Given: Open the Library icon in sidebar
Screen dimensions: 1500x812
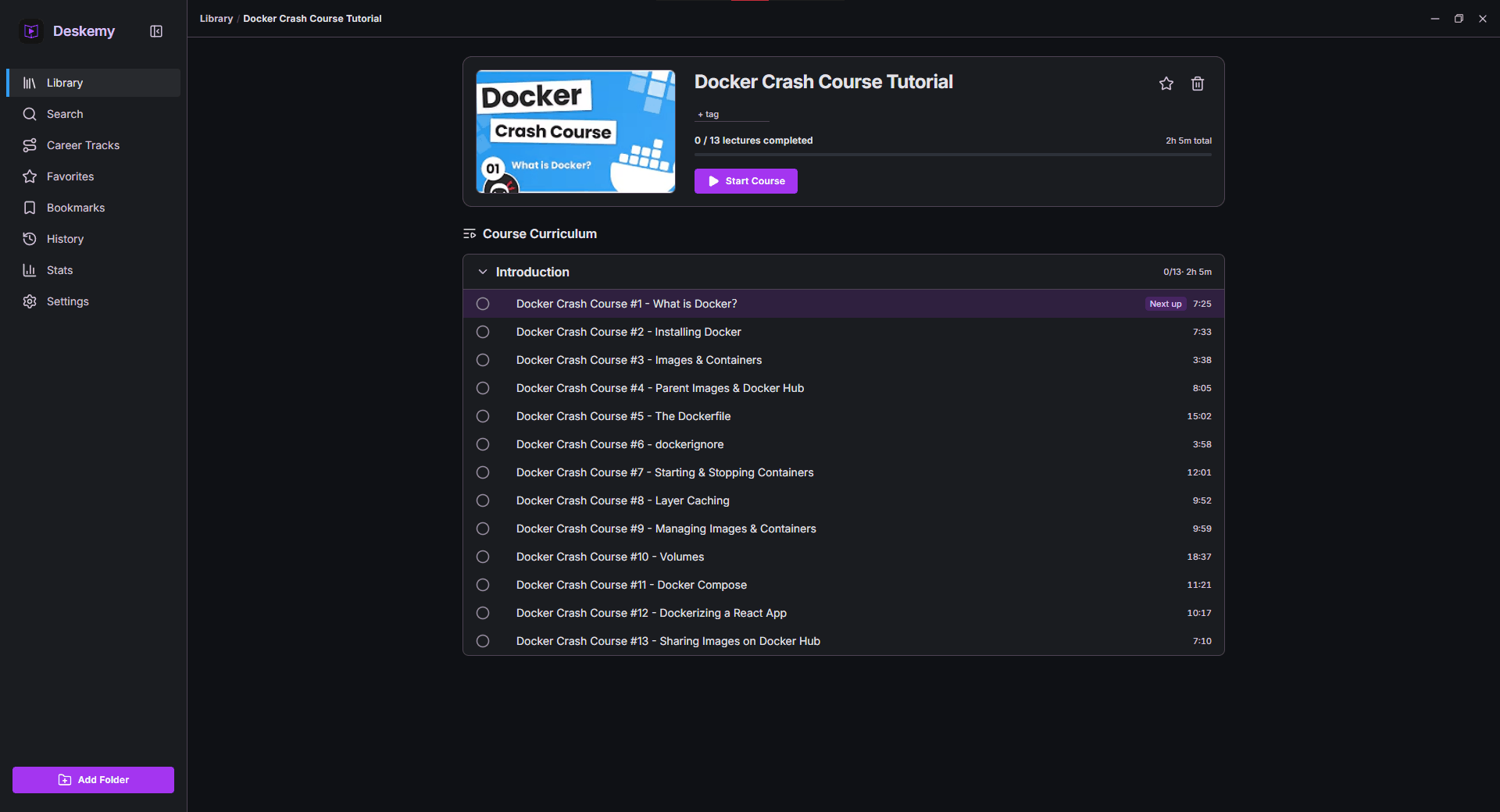Looking at the screenshot, I should (30, 83).
